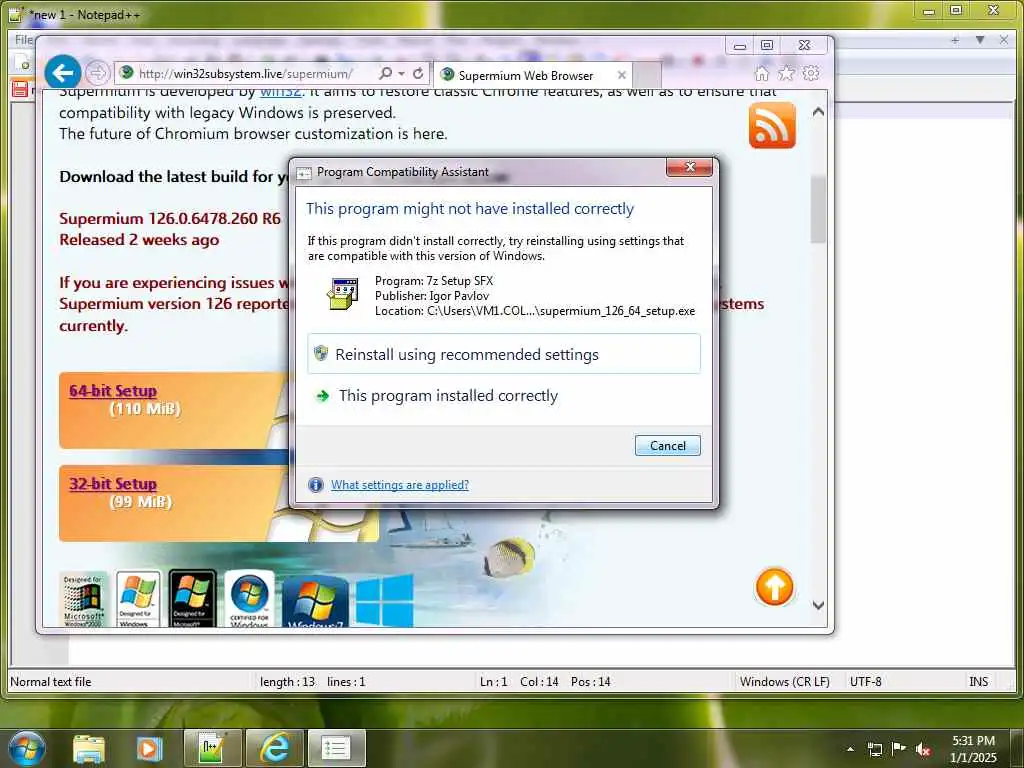Click the Windows 7 logo badge
1024x768 pixels.
click(315, 601)
